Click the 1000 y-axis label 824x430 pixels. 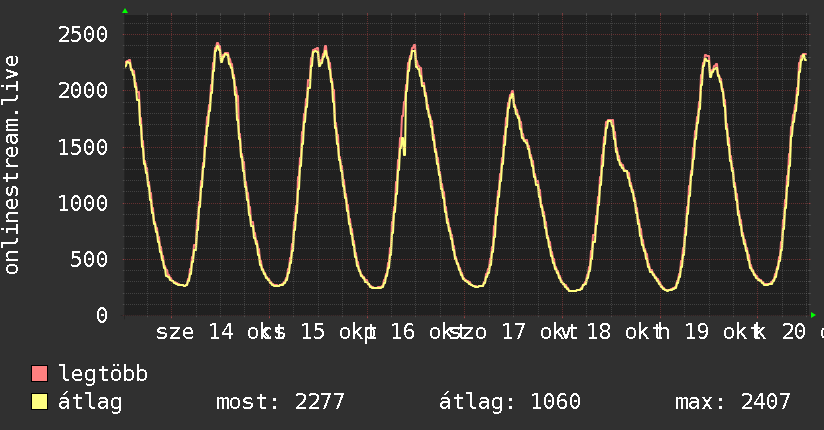[83, 203]
